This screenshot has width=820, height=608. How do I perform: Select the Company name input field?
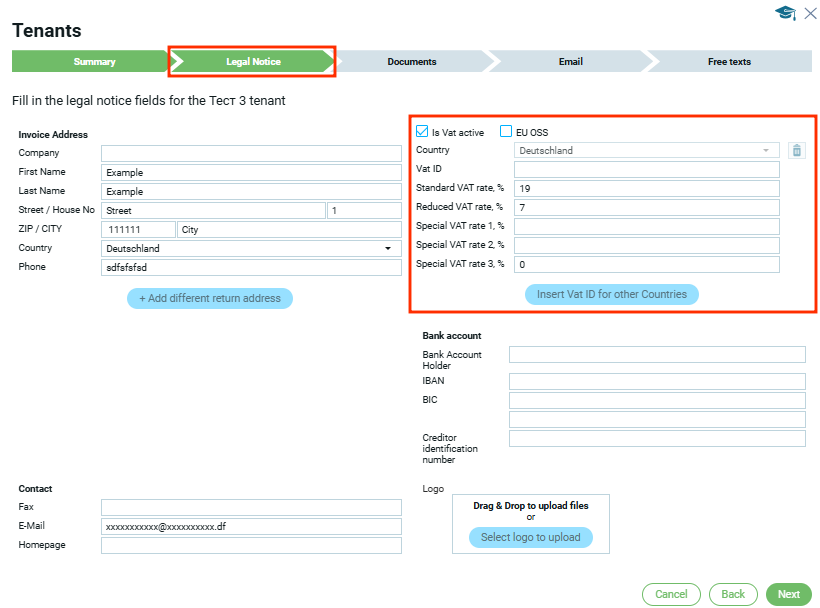point(251,153)
